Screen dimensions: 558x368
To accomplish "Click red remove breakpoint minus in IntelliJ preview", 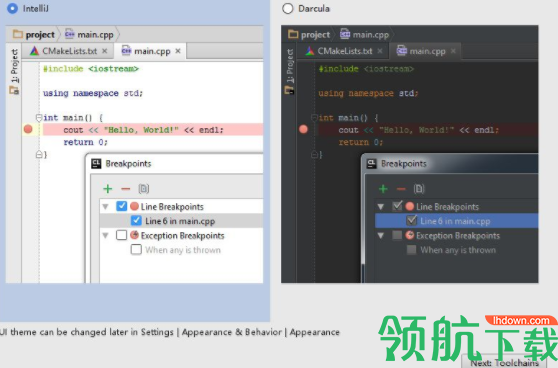I will click(126, 189).
